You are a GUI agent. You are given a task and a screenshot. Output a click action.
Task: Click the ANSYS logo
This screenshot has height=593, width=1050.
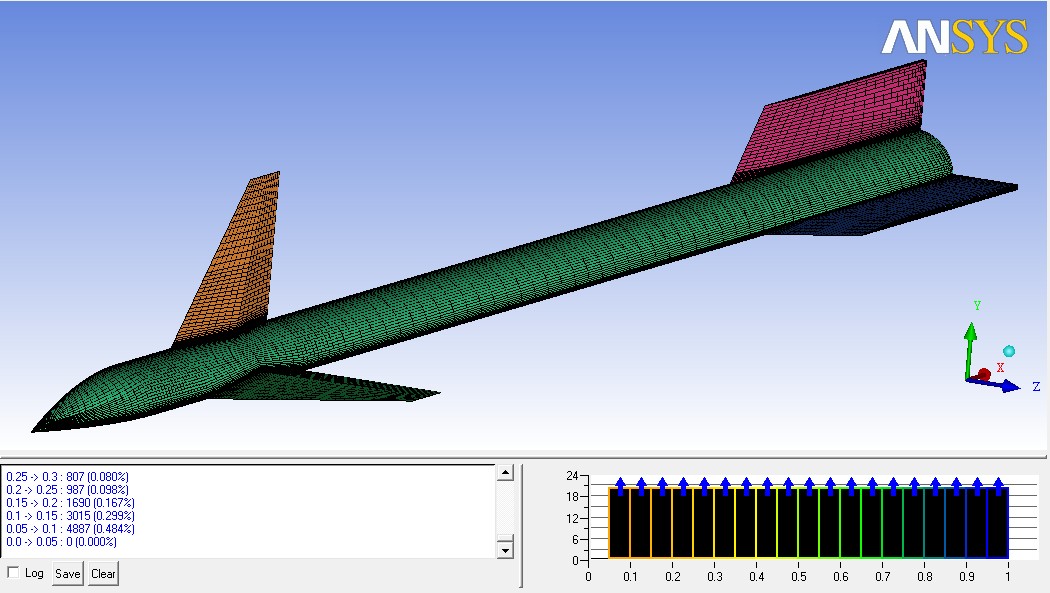tap(954, 37)
